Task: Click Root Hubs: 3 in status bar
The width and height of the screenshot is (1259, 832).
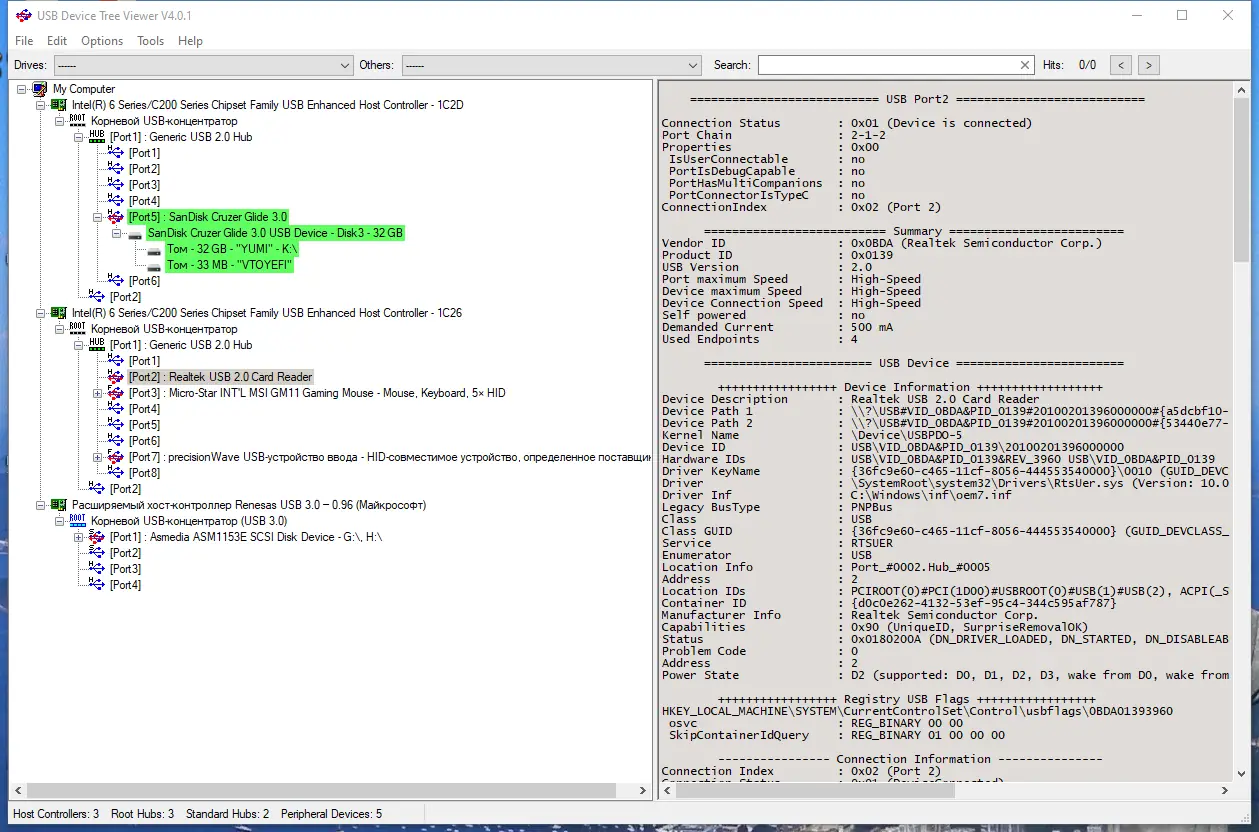Action: click(x=142, y=814)
